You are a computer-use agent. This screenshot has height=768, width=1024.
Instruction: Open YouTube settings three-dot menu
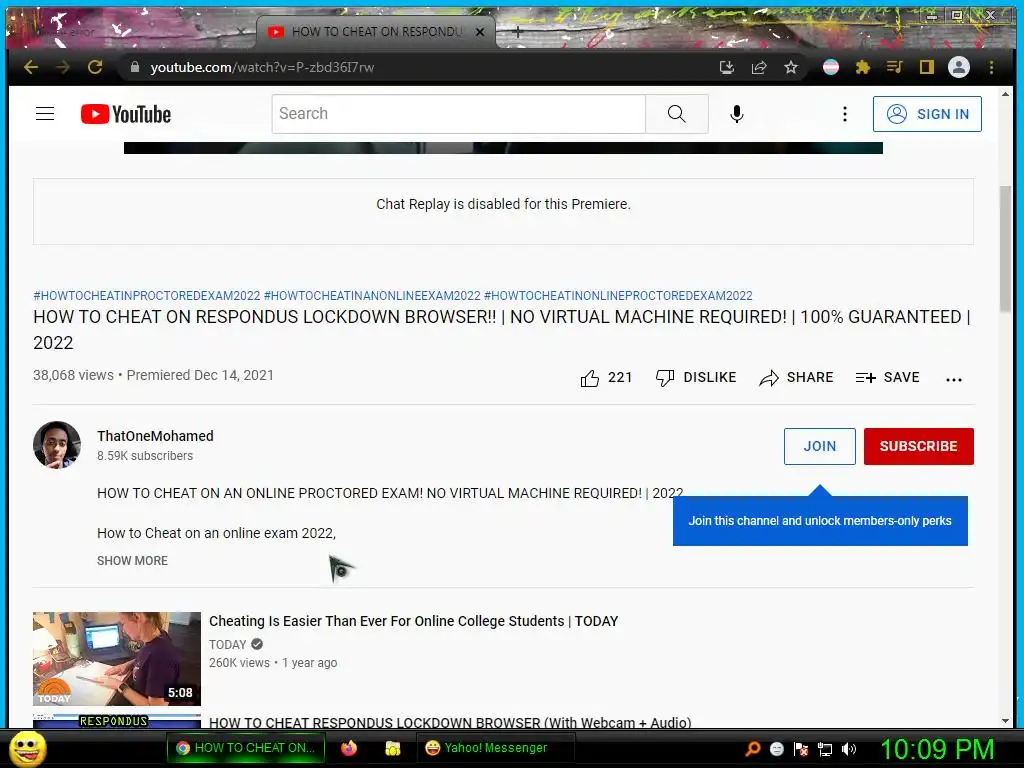point(845,114)
